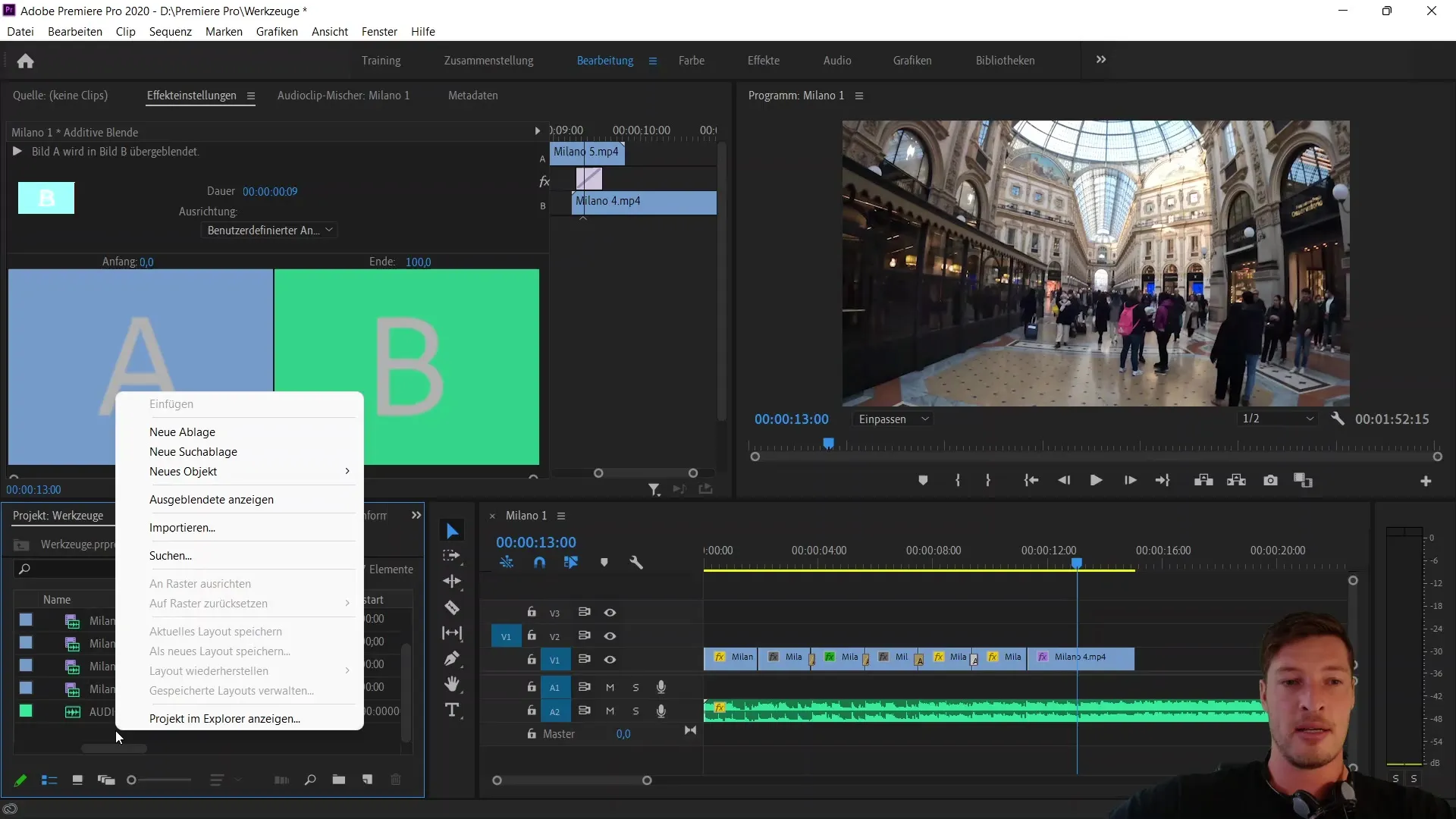This screenshot has height=819, width=1456.
Task: Add marker in program monitor
Action: (923, 481)
